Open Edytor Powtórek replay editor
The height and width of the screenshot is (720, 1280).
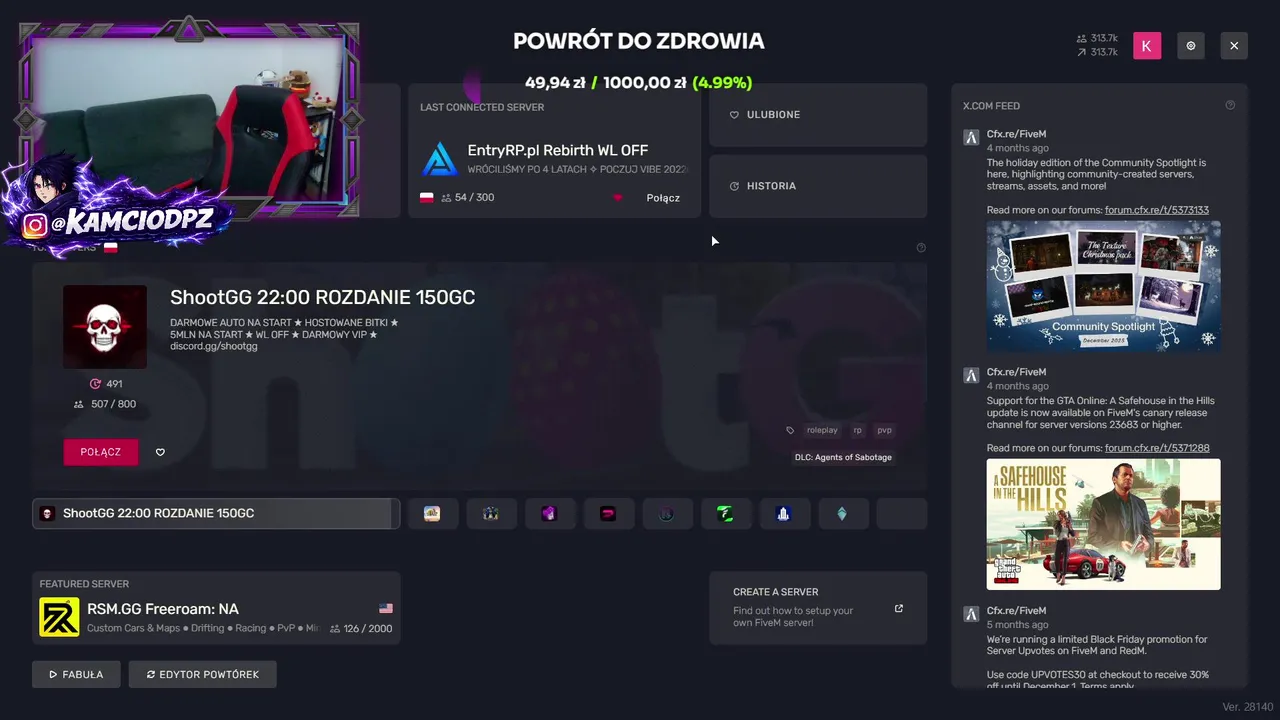click(x=202, y=675)
